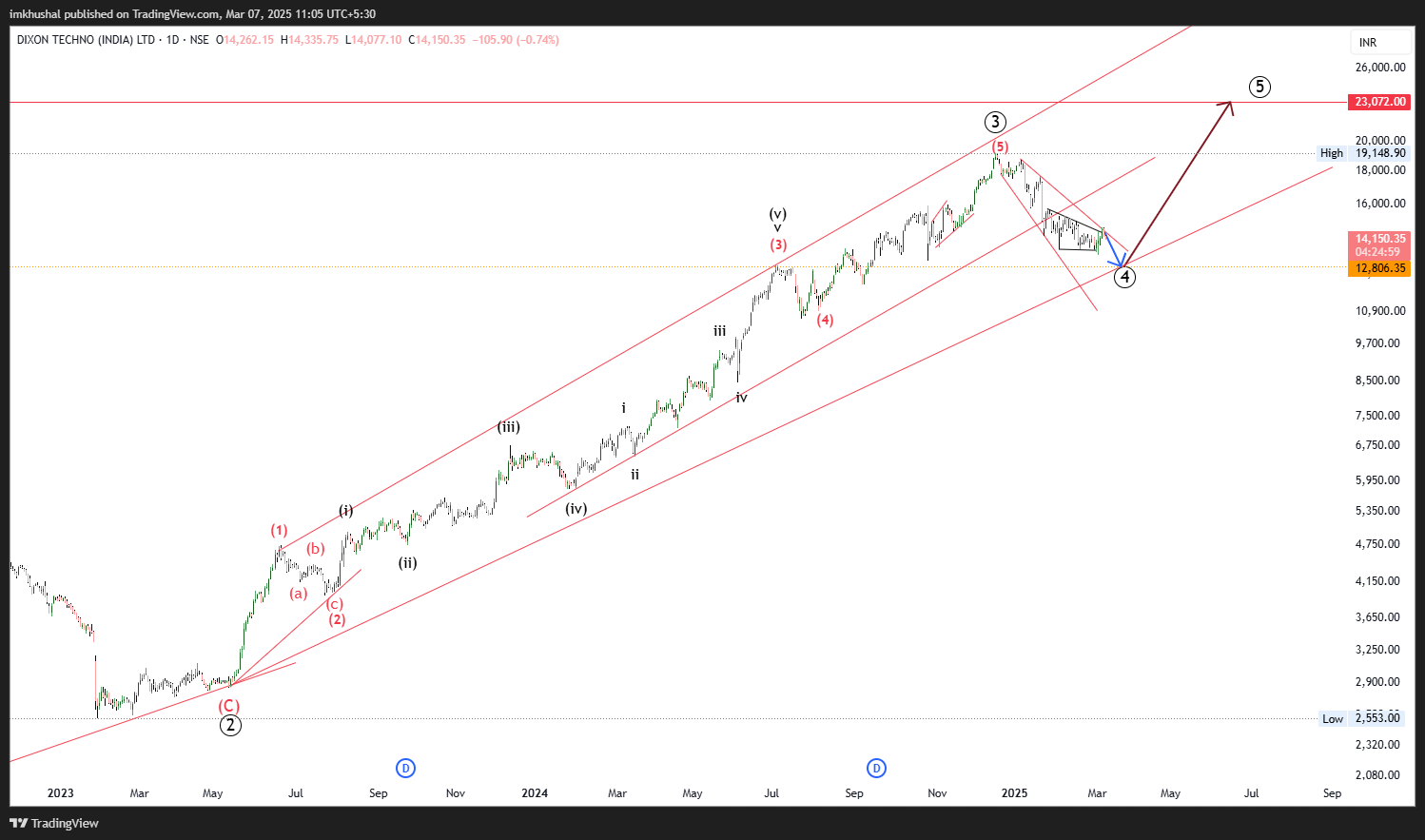Viewport: 1425px width, 840px height.
Task: Click the 14,150.35 current price label
Action: pyautogui.click(x=1379, y=239)
